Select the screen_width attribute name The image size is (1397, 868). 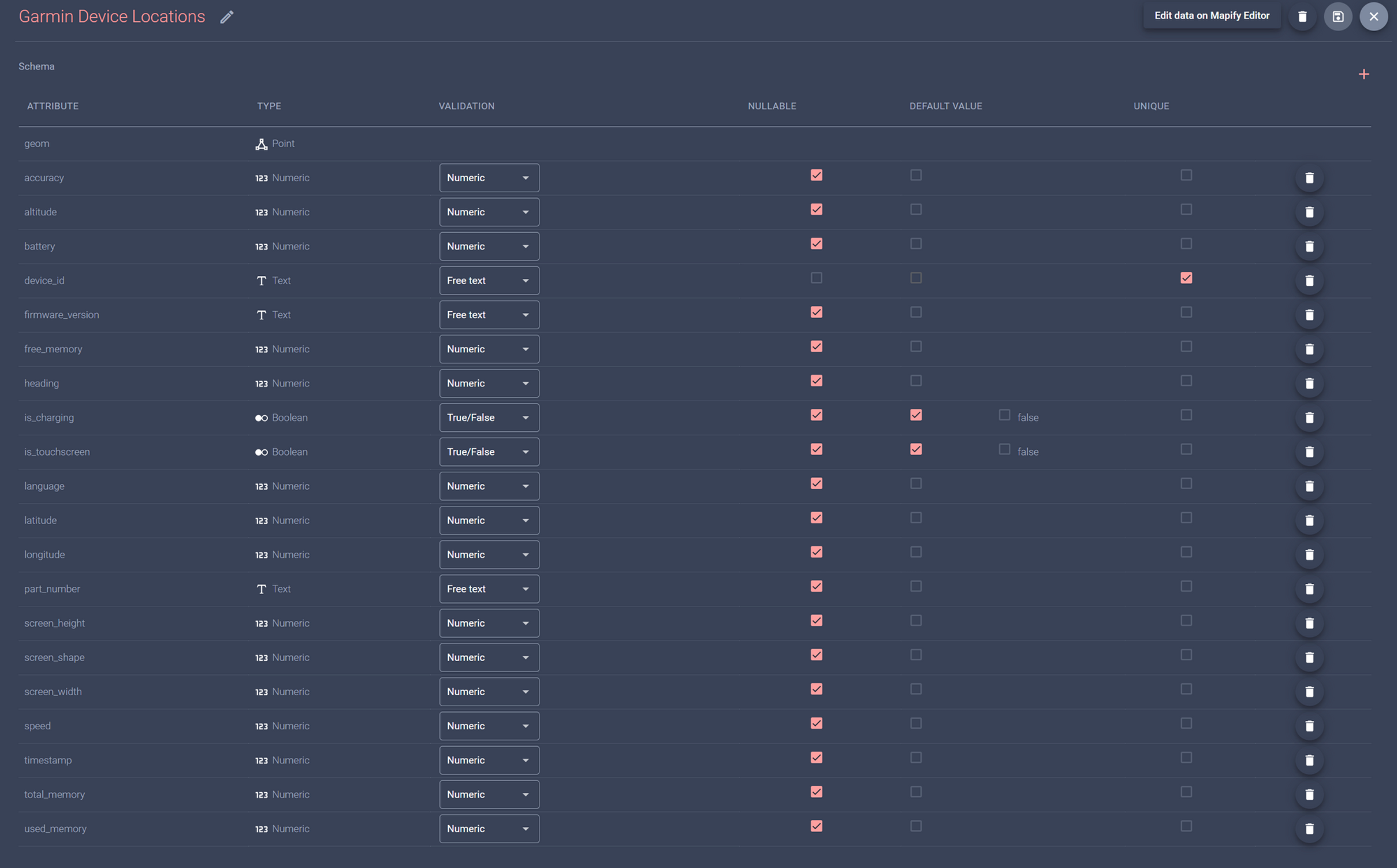point(53,692)
